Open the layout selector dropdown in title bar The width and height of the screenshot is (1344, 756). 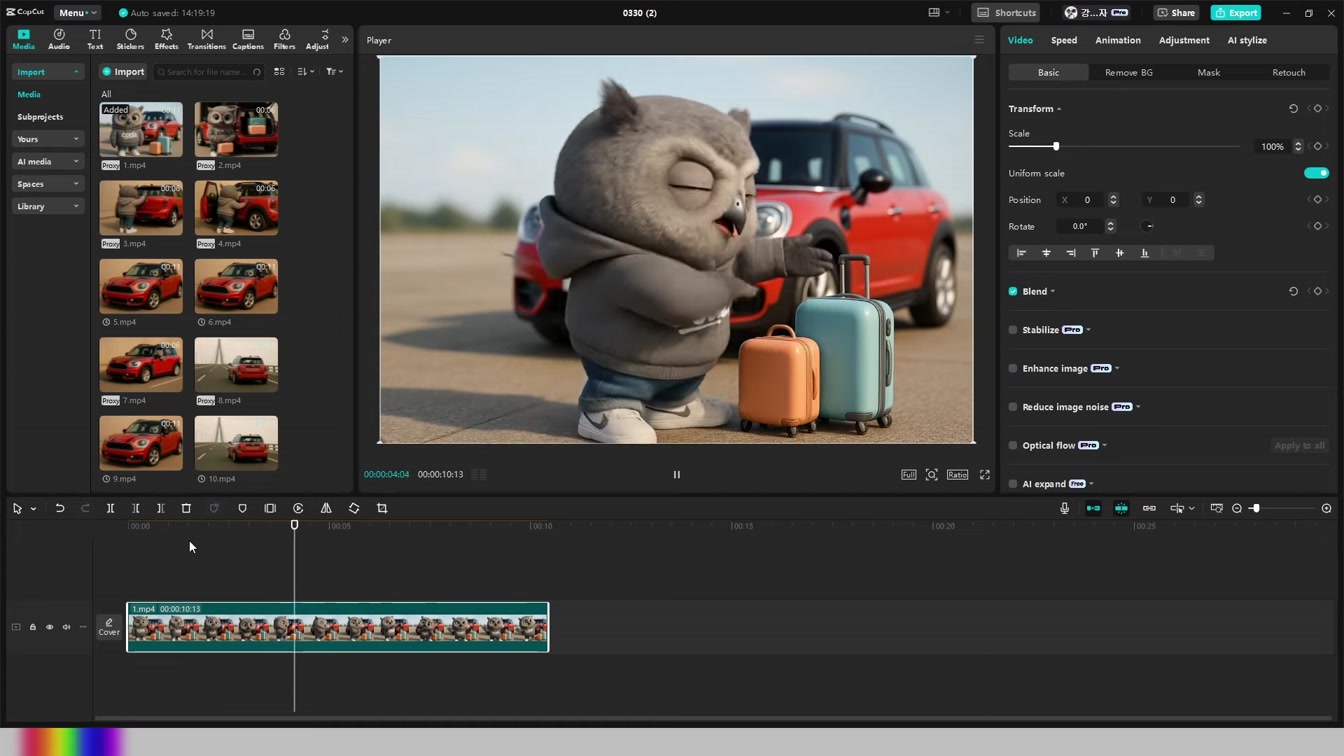(938, 13)
